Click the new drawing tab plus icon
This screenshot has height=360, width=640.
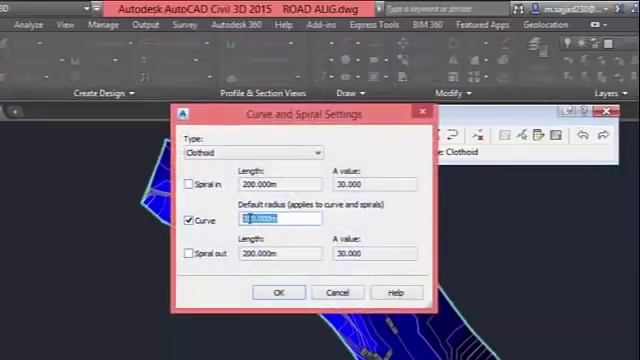[15, 111]
